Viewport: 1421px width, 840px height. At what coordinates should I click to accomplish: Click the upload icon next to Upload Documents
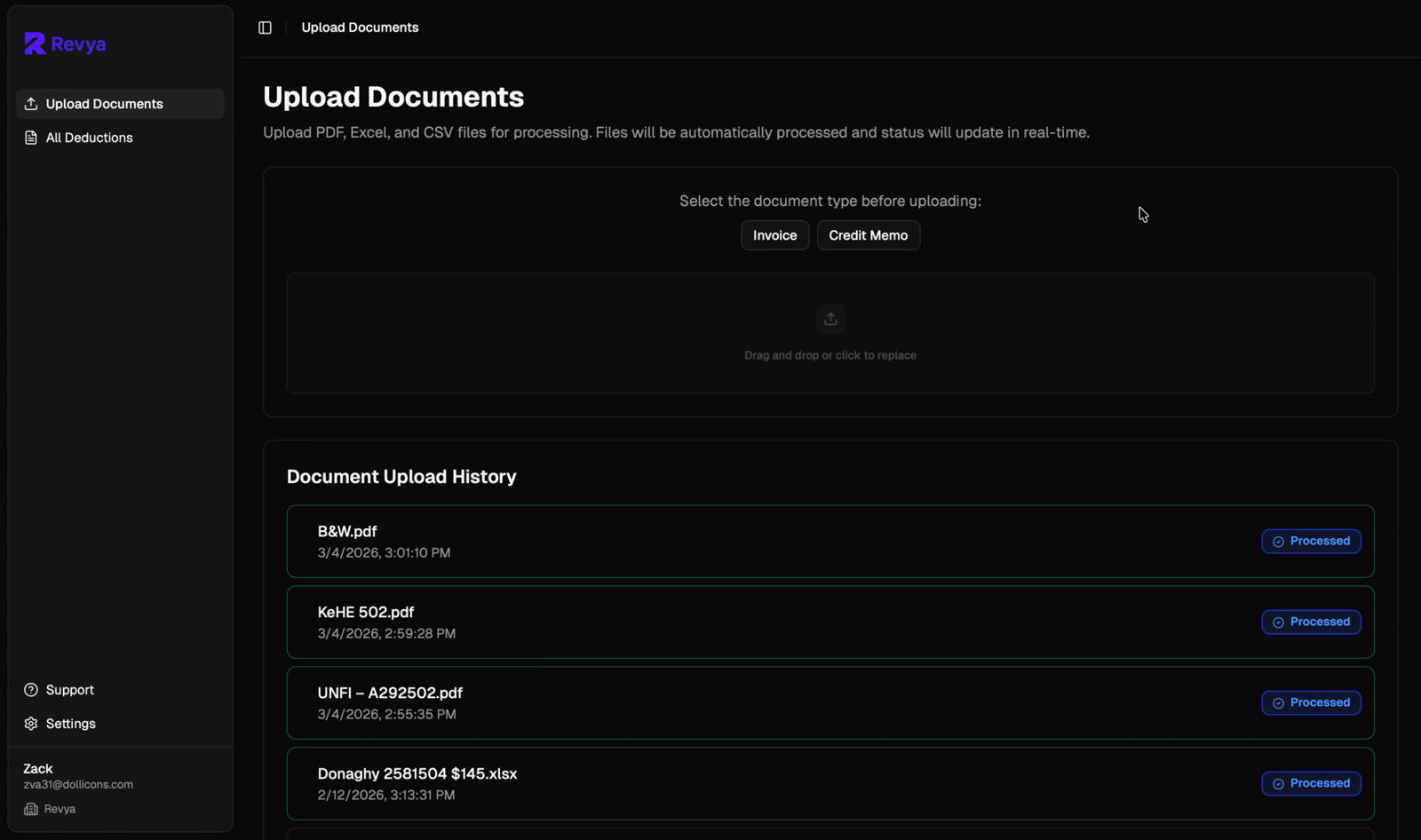tap(29, 103)
